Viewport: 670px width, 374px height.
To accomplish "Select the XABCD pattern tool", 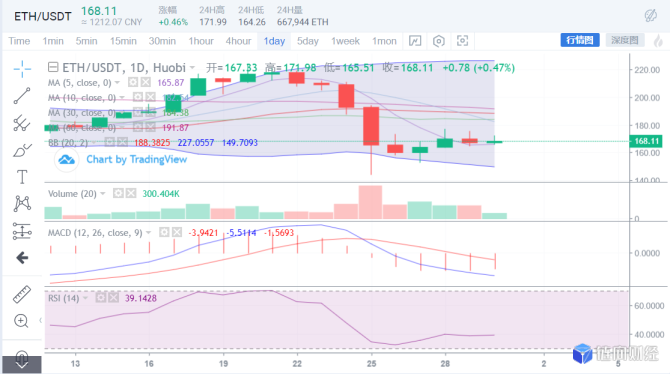I will coord(22,203).
